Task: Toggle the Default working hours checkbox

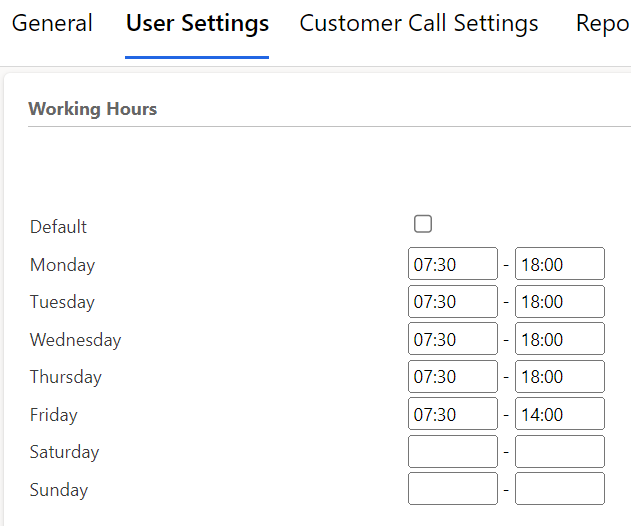Action: tap(423, 224)
